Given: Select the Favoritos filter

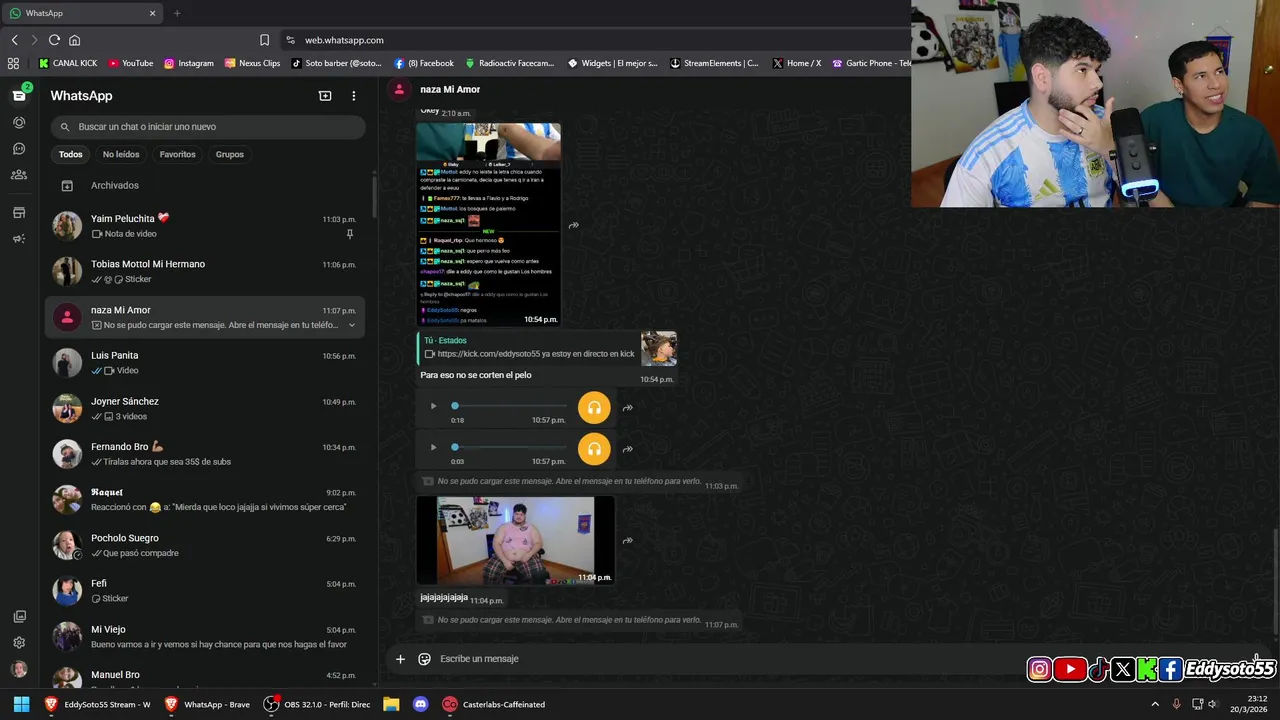Looking at the screenshot, I should 178,154.
